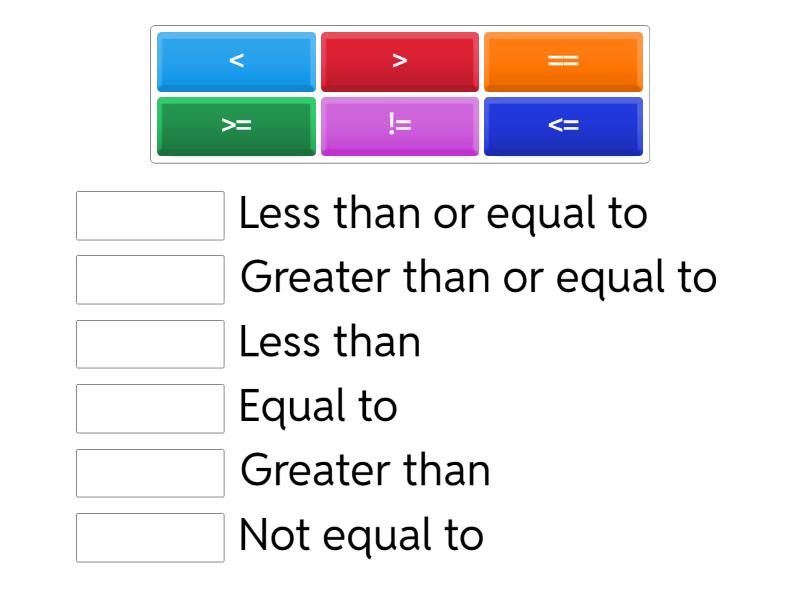Screen dimensions: 800x600
Task: Click the 'Greater than' definition label
Action: pos(366,471)
